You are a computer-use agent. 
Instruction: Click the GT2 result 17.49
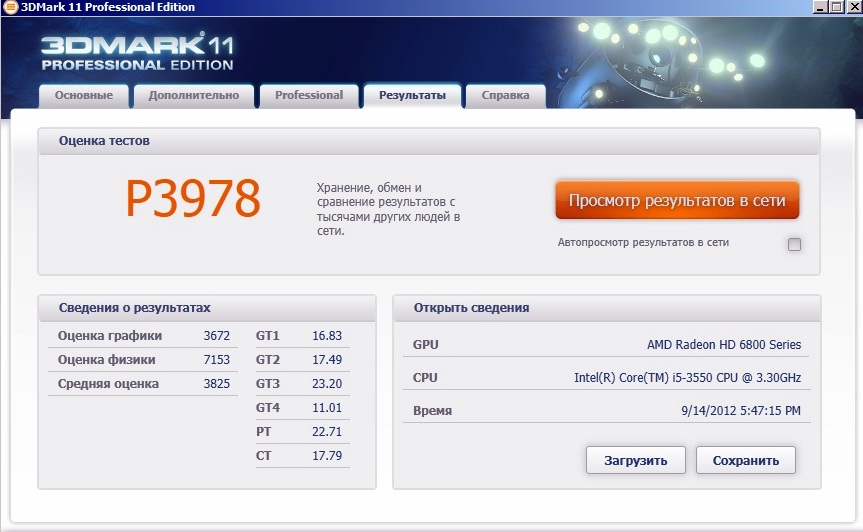(x=327, y=360)
